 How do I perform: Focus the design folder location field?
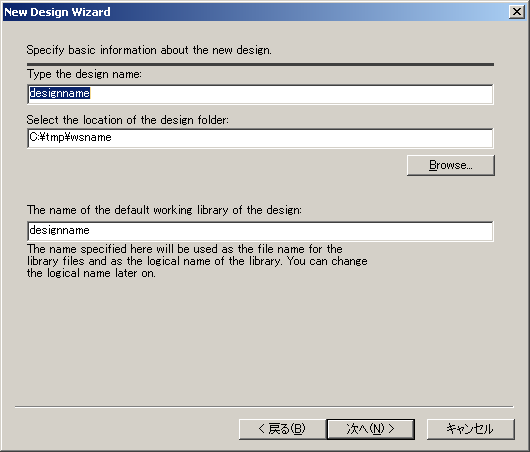coord(260,138)
